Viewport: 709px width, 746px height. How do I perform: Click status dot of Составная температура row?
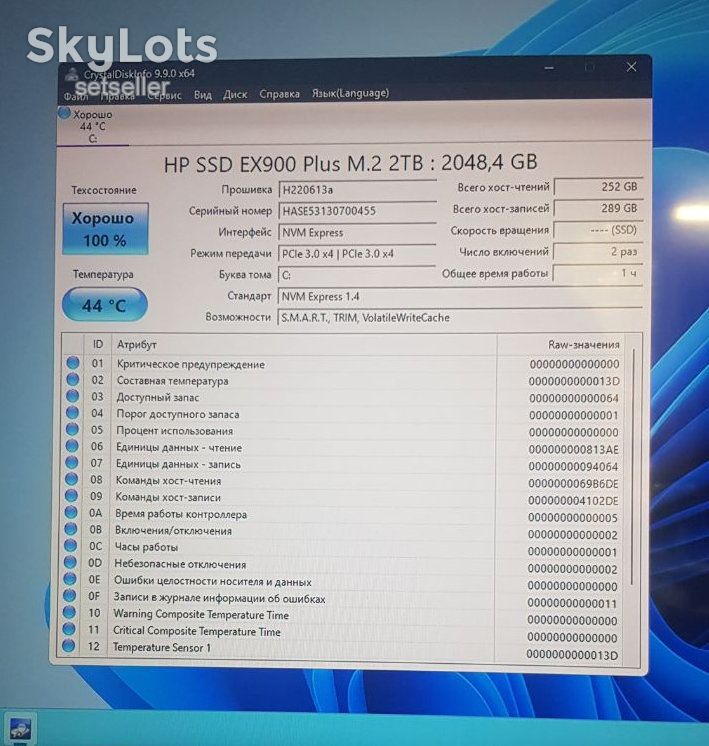tap(73, 379)
